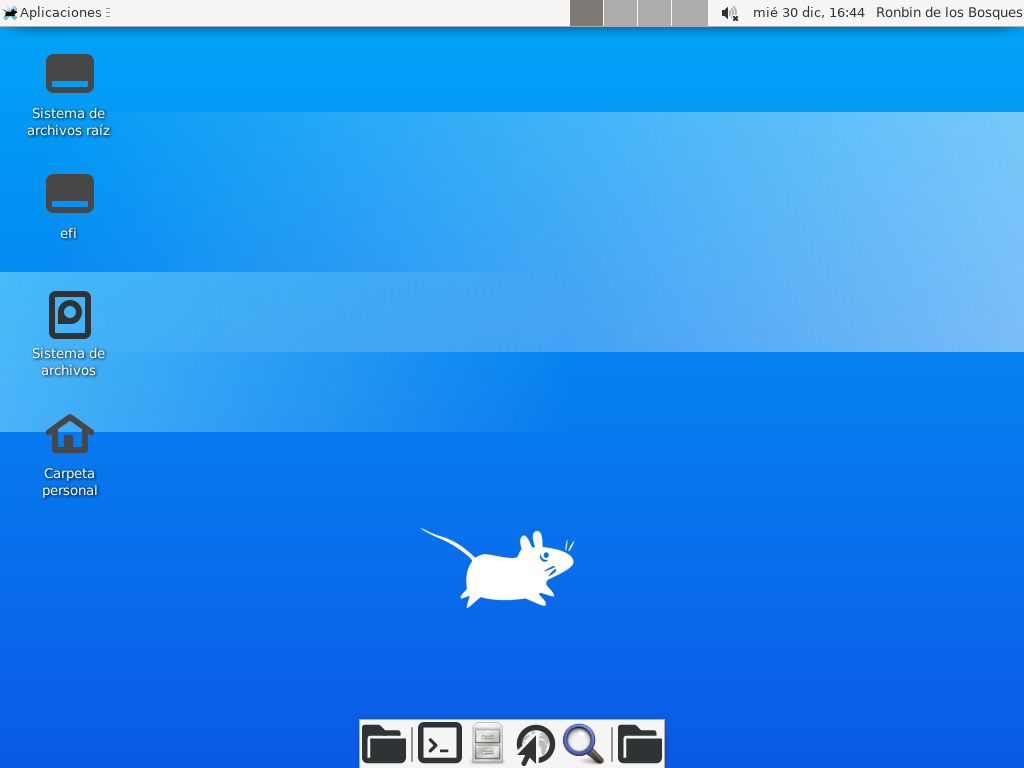The image size is (1024, 768).
Task: Launch the web browser from the dock
Action: (536, 744)
